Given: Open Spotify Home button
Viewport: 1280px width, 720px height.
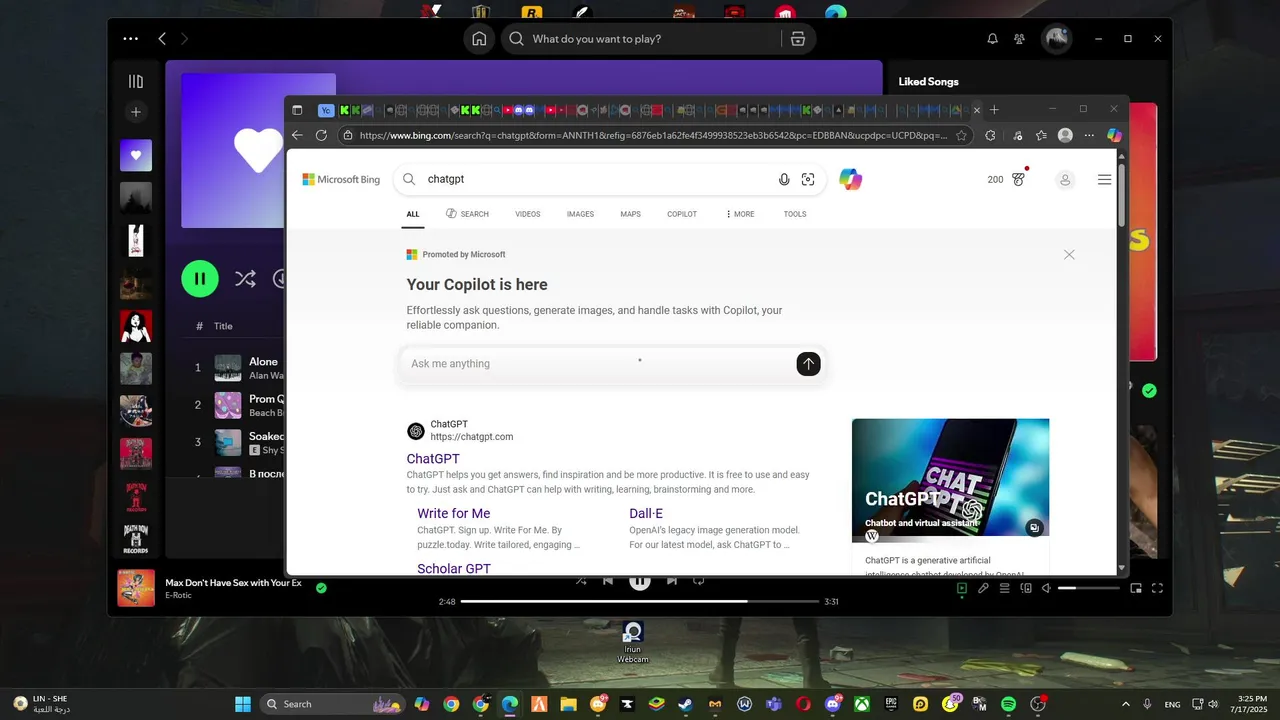Looking at the screenshot, I should (x=479, y=39).
